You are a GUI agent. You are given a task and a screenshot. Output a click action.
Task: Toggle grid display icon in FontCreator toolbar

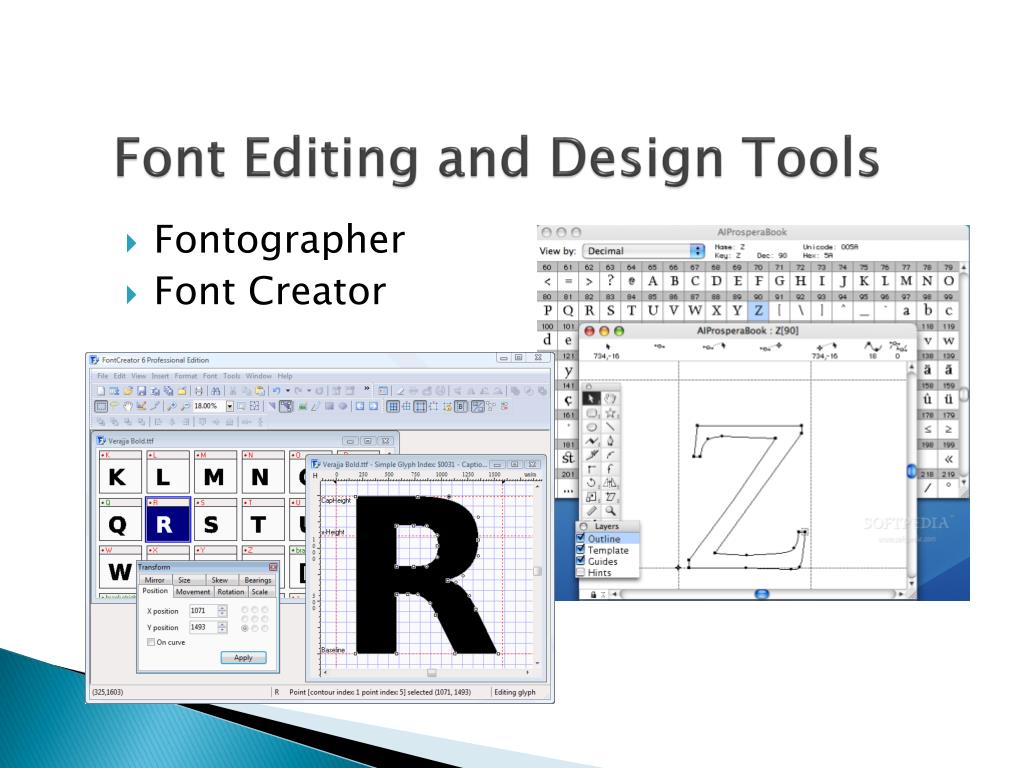392,406
